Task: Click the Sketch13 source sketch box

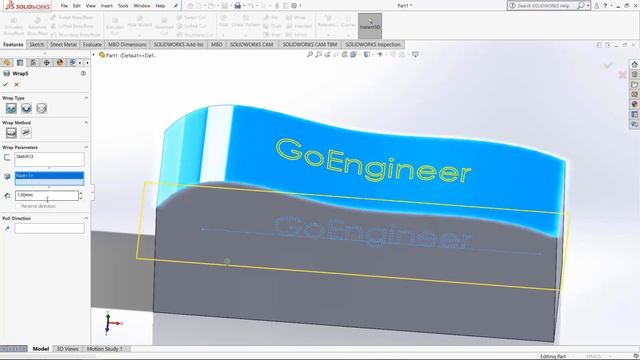Action: [x=49, y=159]
